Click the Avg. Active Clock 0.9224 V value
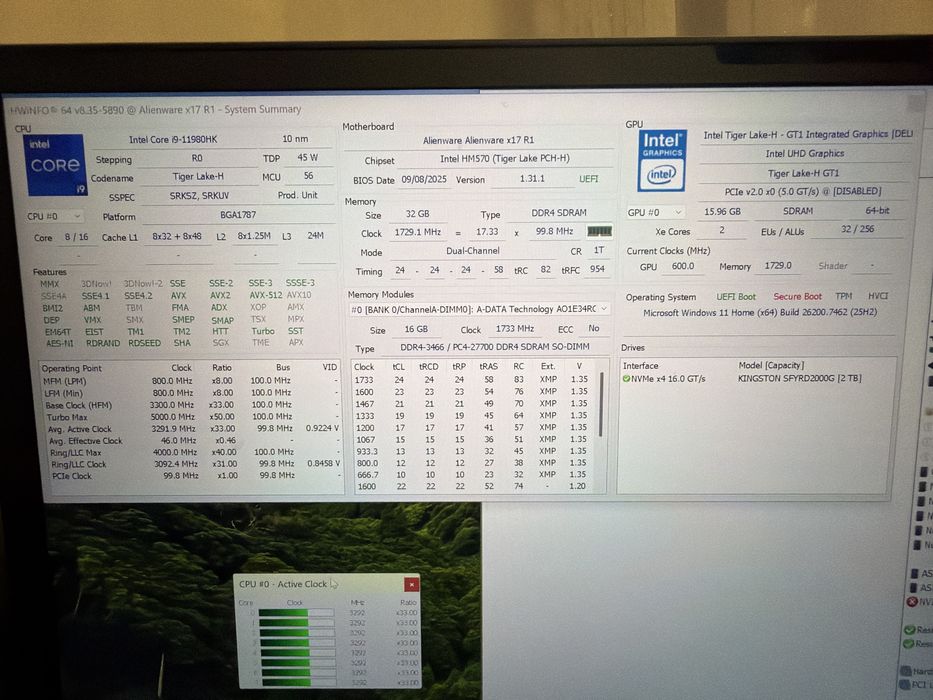This screenshot has width=933, height=700. pos(322,428)
